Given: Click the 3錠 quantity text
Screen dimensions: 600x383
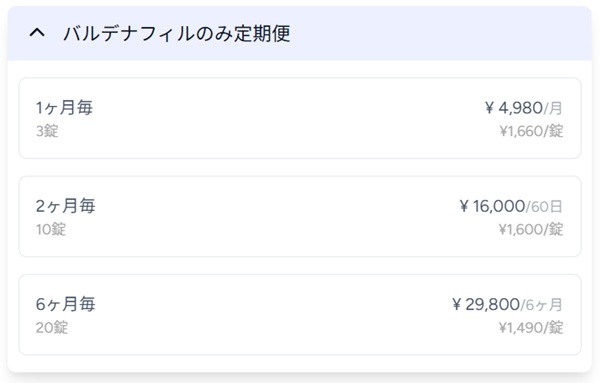Looking at the screenshot, I should click(x=47, y=131).
